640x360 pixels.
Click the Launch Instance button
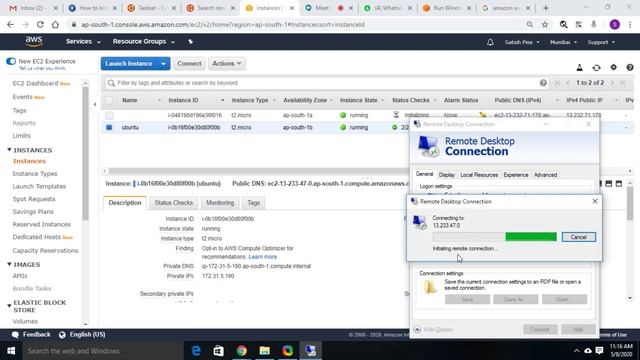click(x=129, y=64)
